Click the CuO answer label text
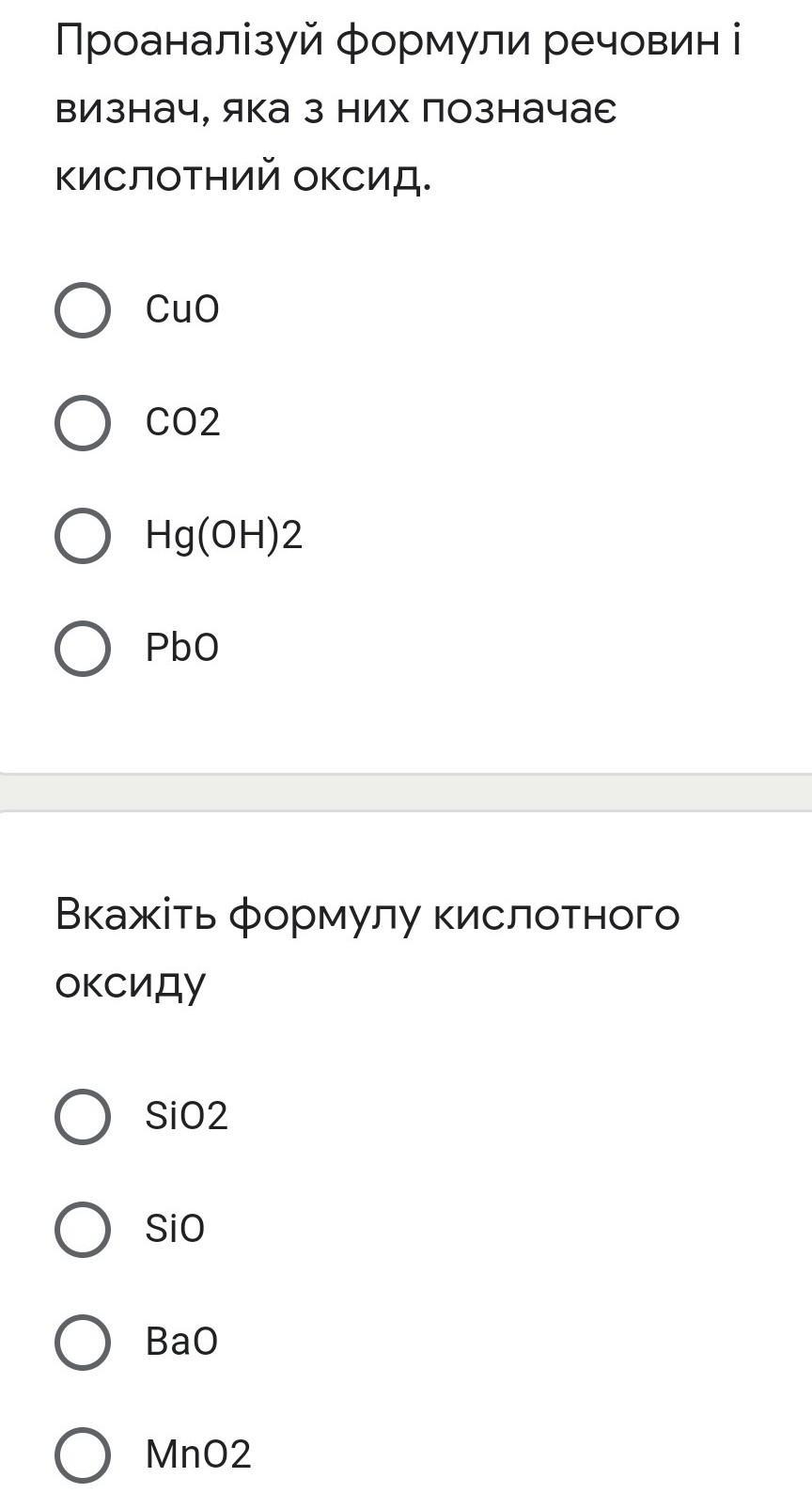This screenshot has width=812, height=1493. click(x=182, y=309)
